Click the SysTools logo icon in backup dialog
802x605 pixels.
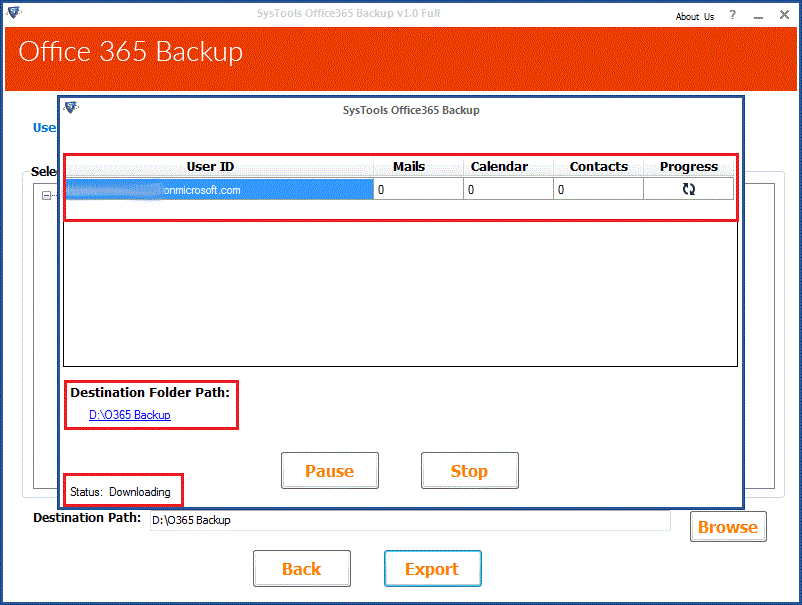71,107
